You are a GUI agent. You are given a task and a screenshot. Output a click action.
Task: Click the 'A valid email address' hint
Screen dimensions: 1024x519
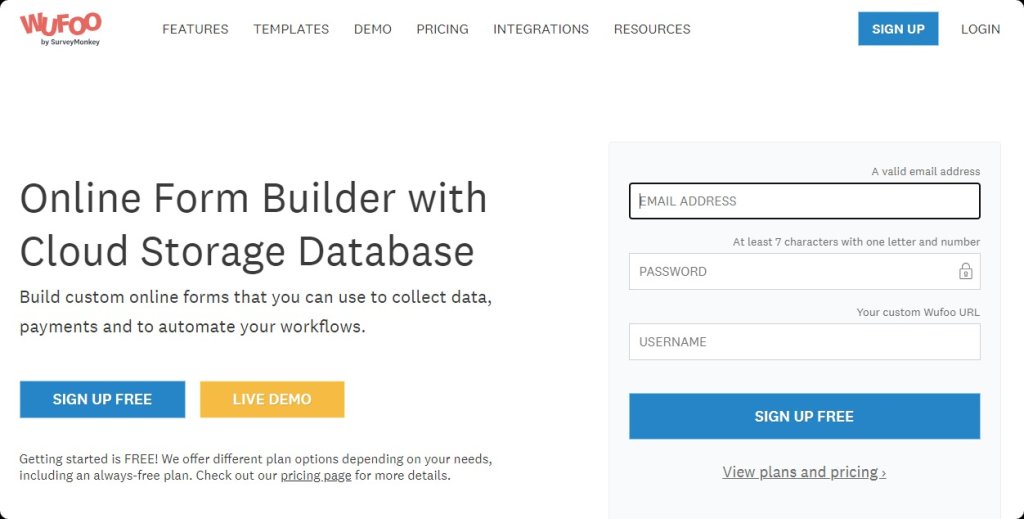[925, 172]
